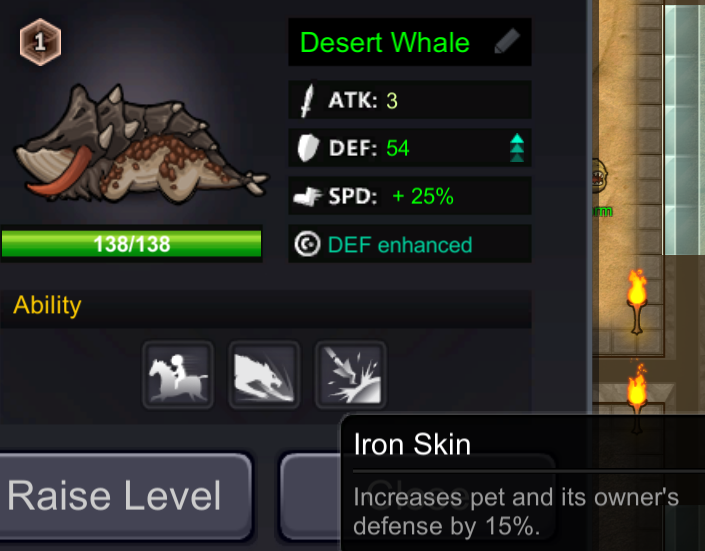The width and height of the screenshot is (705, 551).
Task: Click the DEF enhanced swirl icon
Action: click(x=308, y=244)
